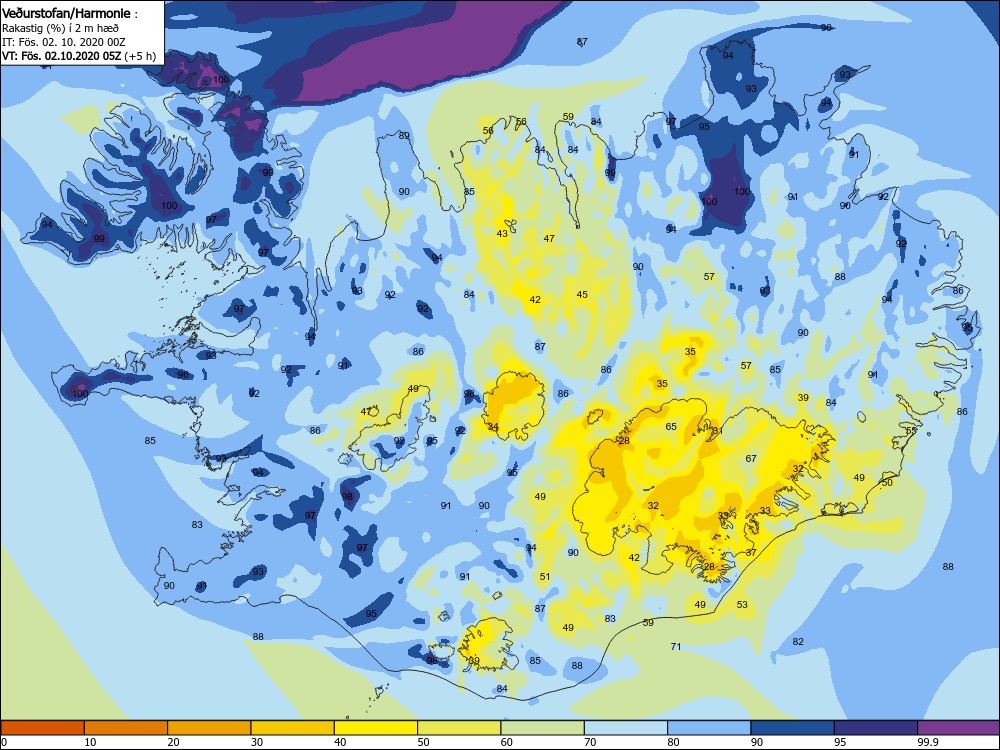Image resolution: width=1000 pixels, height=750 pixels.
Task: Select the map humidity value 51
Action: 545,577
